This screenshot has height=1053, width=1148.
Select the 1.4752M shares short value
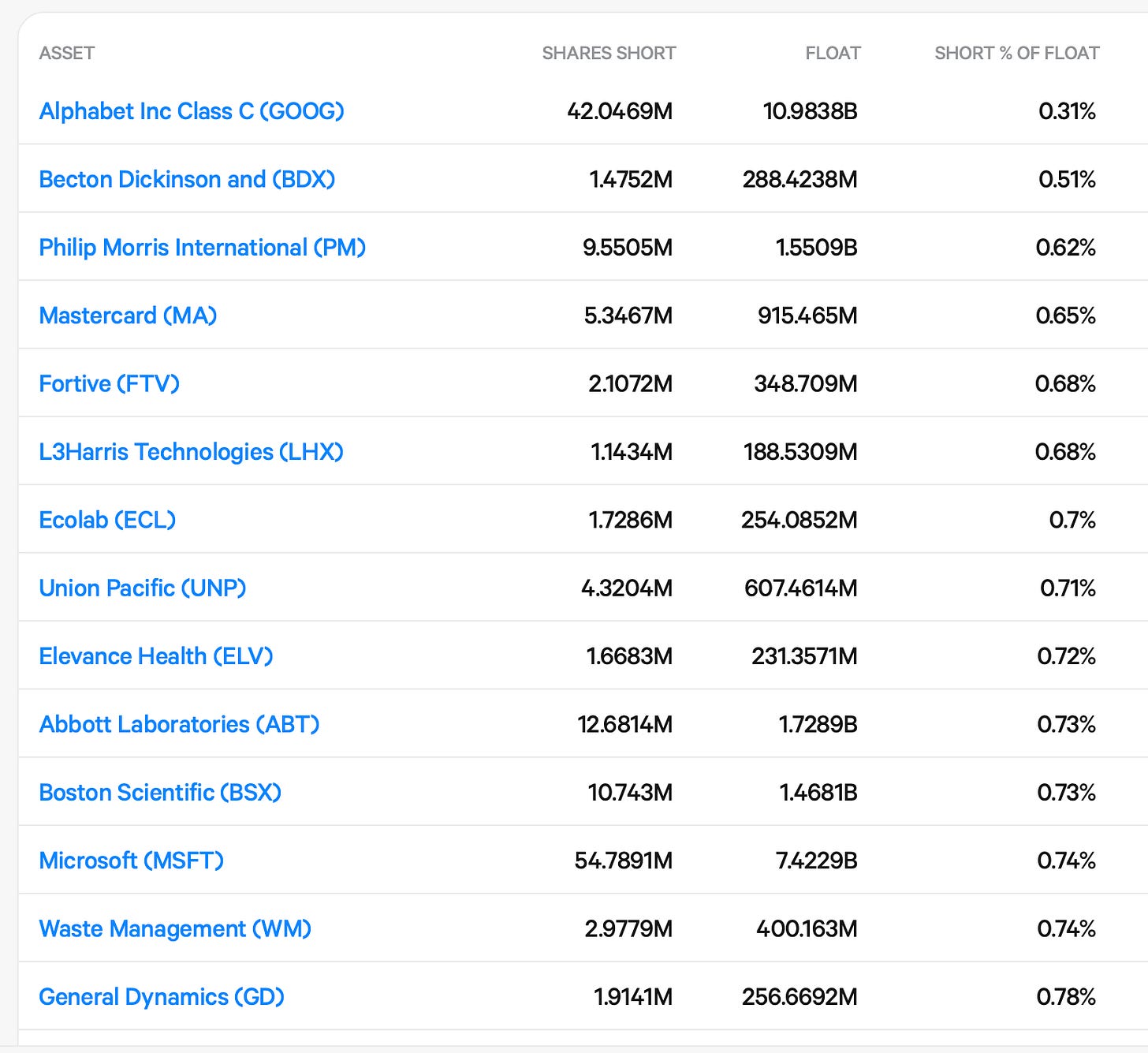[x=631, y=179]
